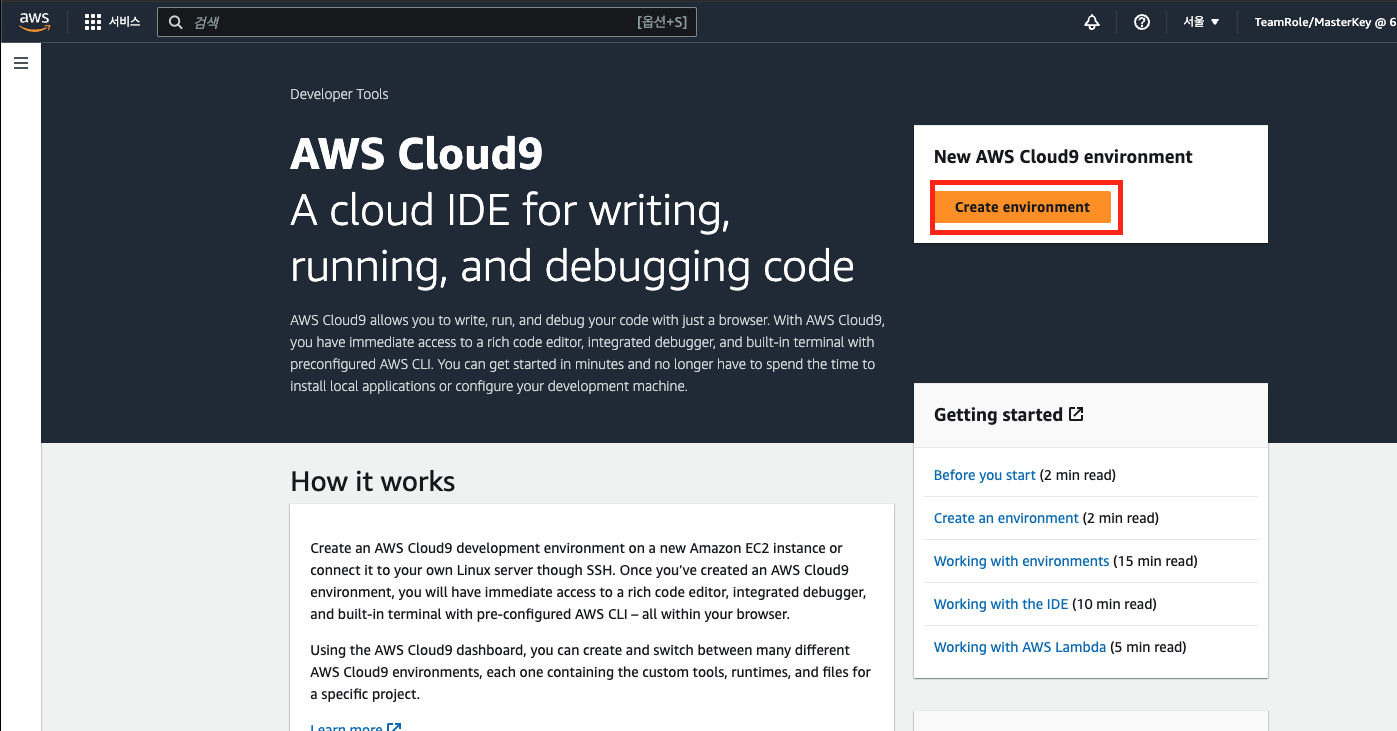Open the notifications bell icon
1397x731 pixels.
[1092, 22]
